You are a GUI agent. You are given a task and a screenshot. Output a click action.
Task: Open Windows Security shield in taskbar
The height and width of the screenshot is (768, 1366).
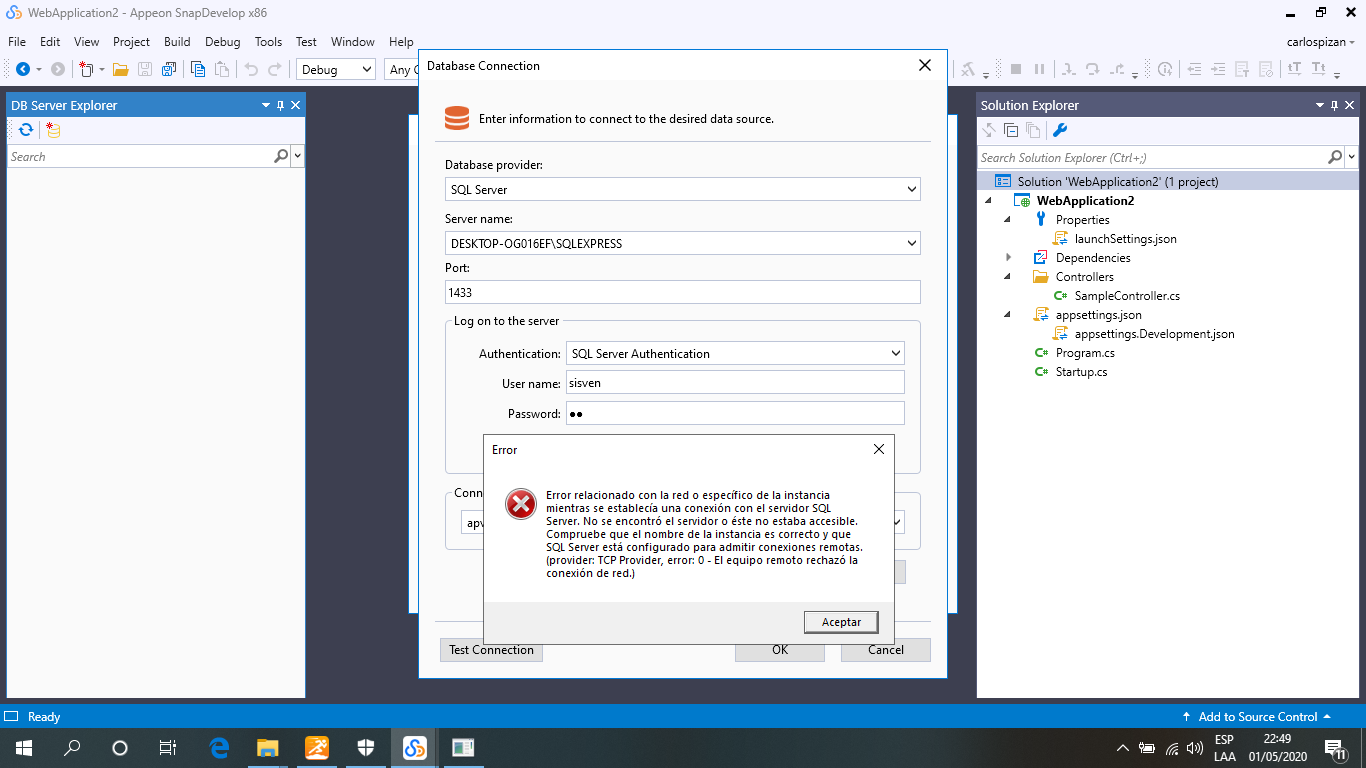(366, 747)
